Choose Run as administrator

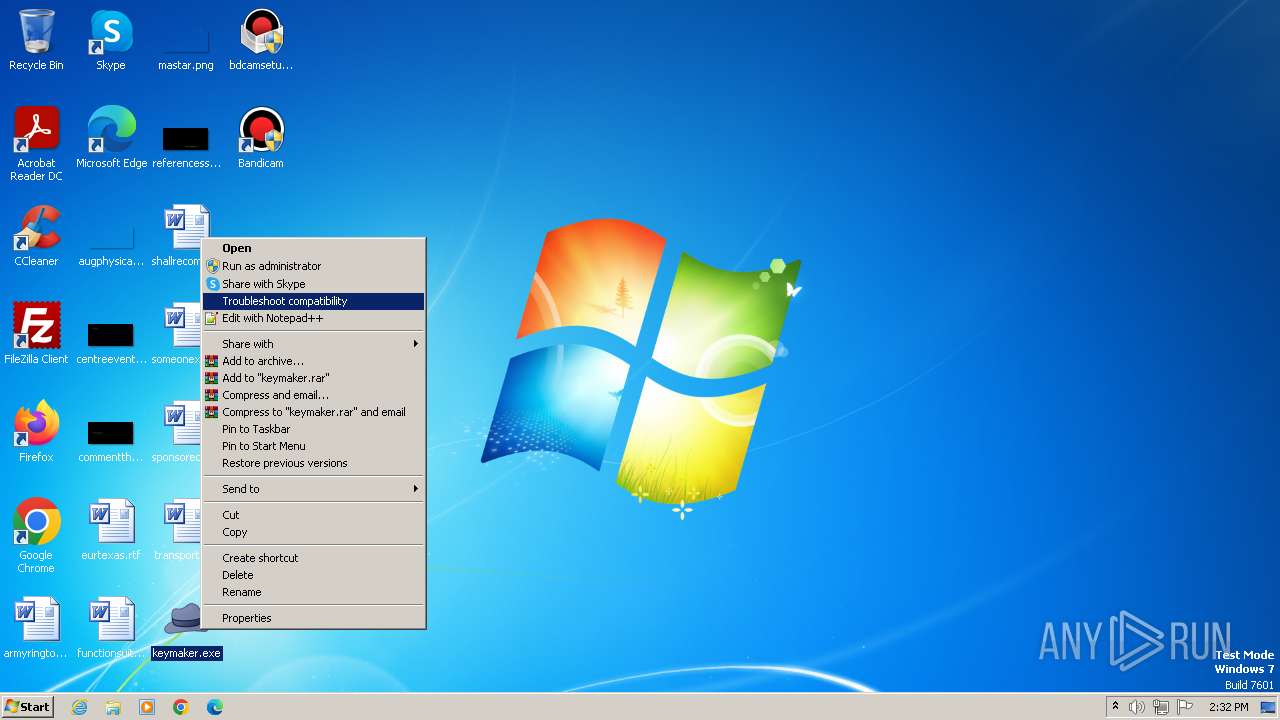click(314, 266)
